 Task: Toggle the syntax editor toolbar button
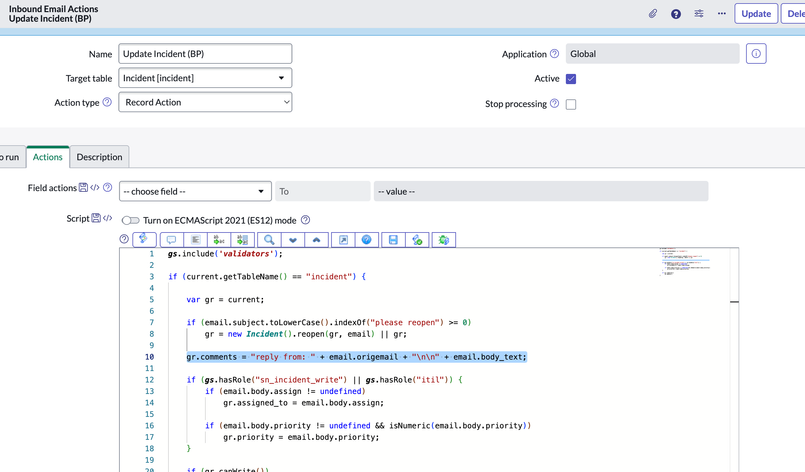click(x=144, y=239)
